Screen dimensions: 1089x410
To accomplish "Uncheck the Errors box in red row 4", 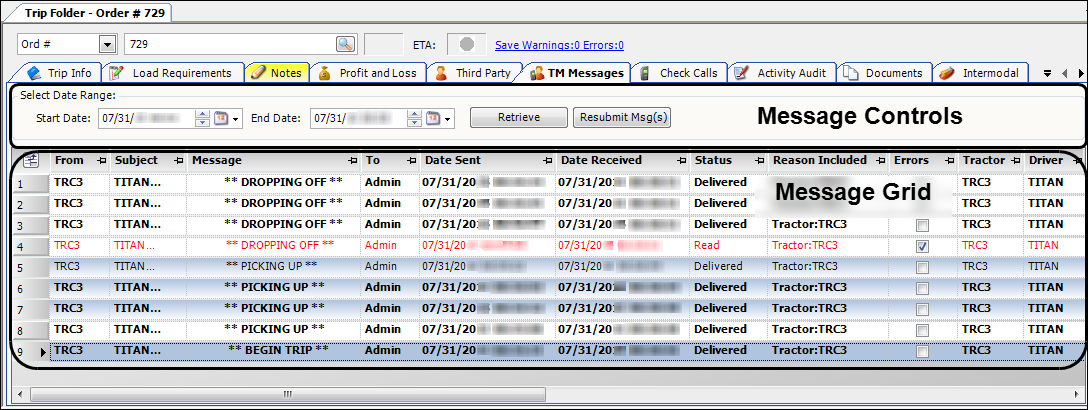I will click(922, 246).
